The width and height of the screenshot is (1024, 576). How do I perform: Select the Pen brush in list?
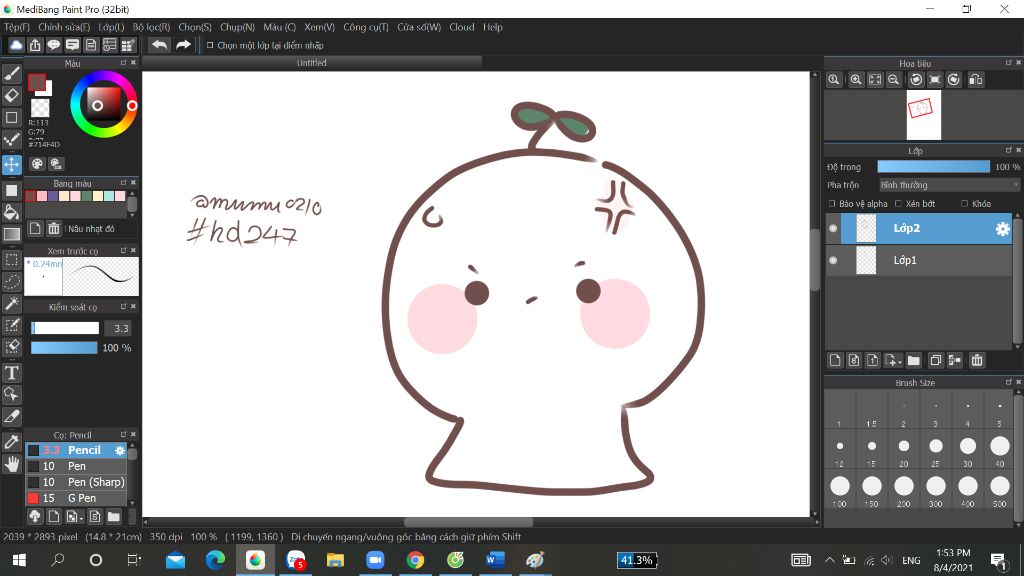click(x=76, y=466)
